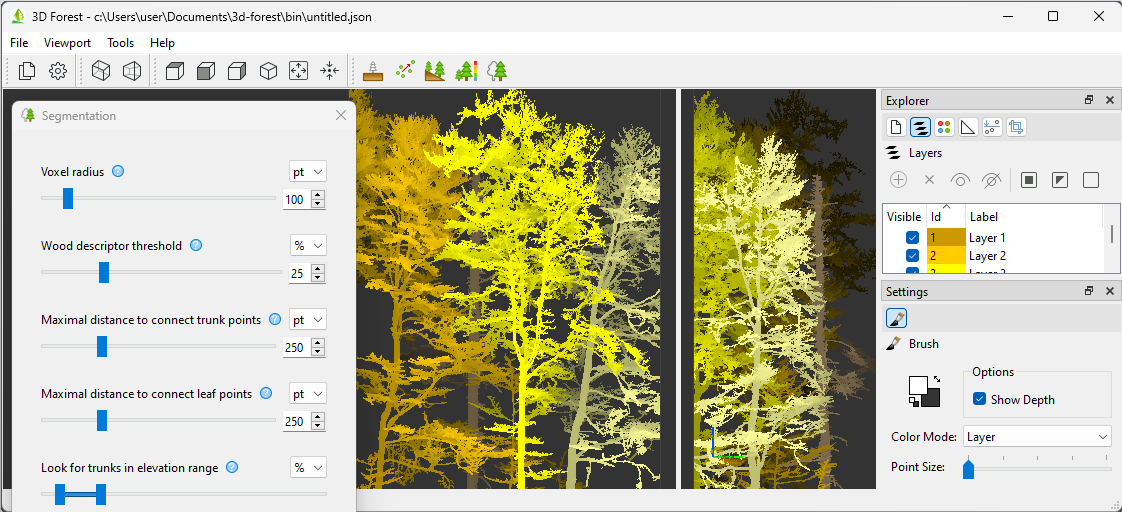Click the Point Size slider handle
The width and height of the screenshot is (1122, 512).
pyautogui.click(x=968, y=468)
